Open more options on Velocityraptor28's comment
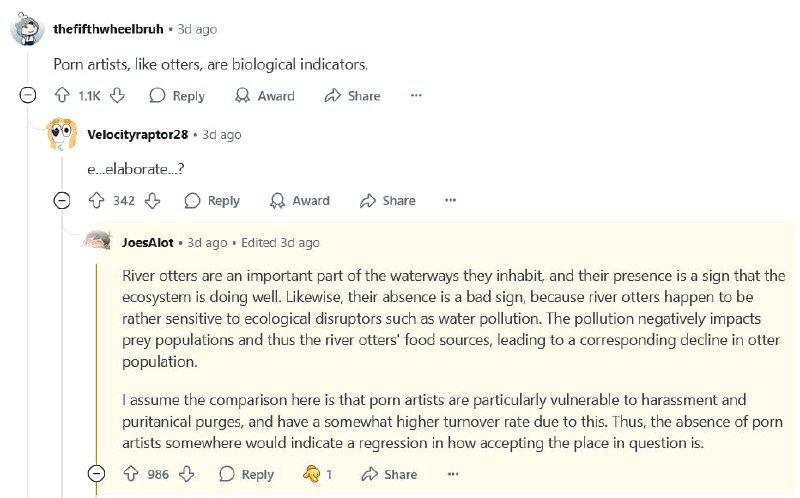 pyautogui.click(x=451, y=201)
